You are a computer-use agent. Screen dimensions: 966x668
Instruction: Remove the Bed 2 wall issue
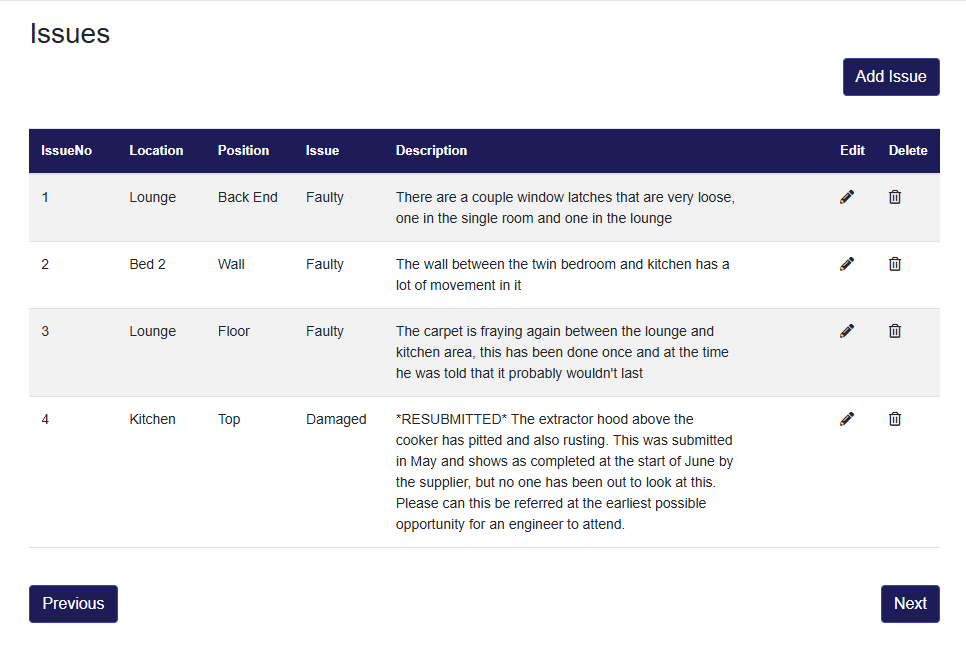[x=895, y=264]
